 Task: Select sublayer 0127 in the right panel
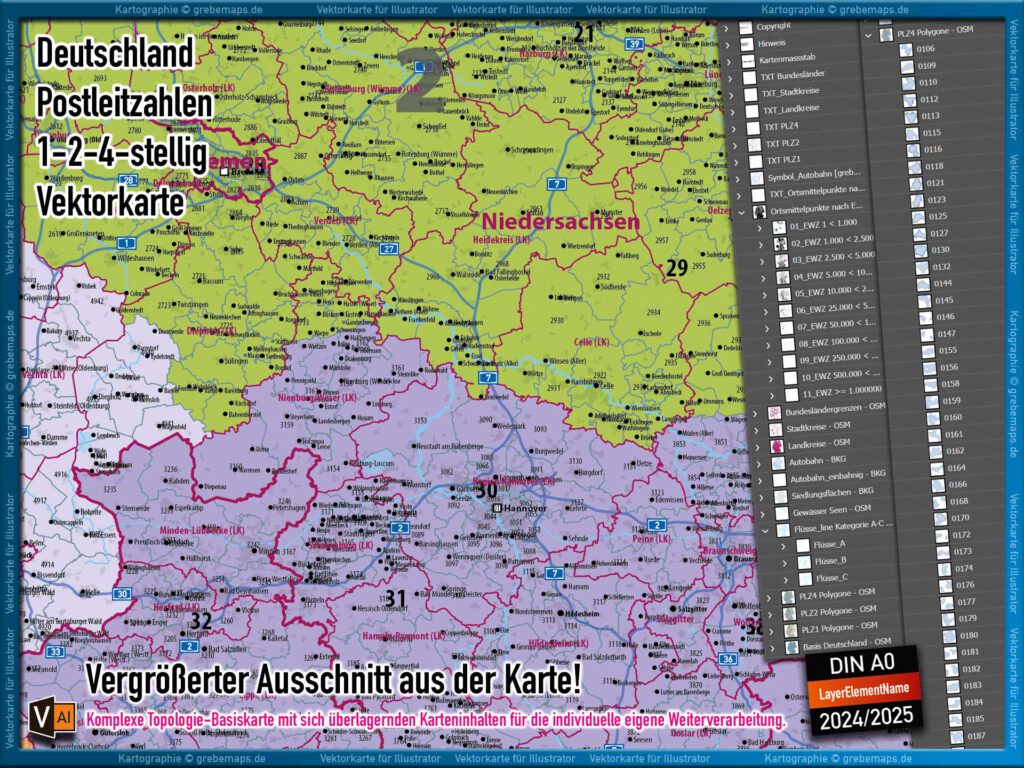pyautogui.click(x=937, y=233)
